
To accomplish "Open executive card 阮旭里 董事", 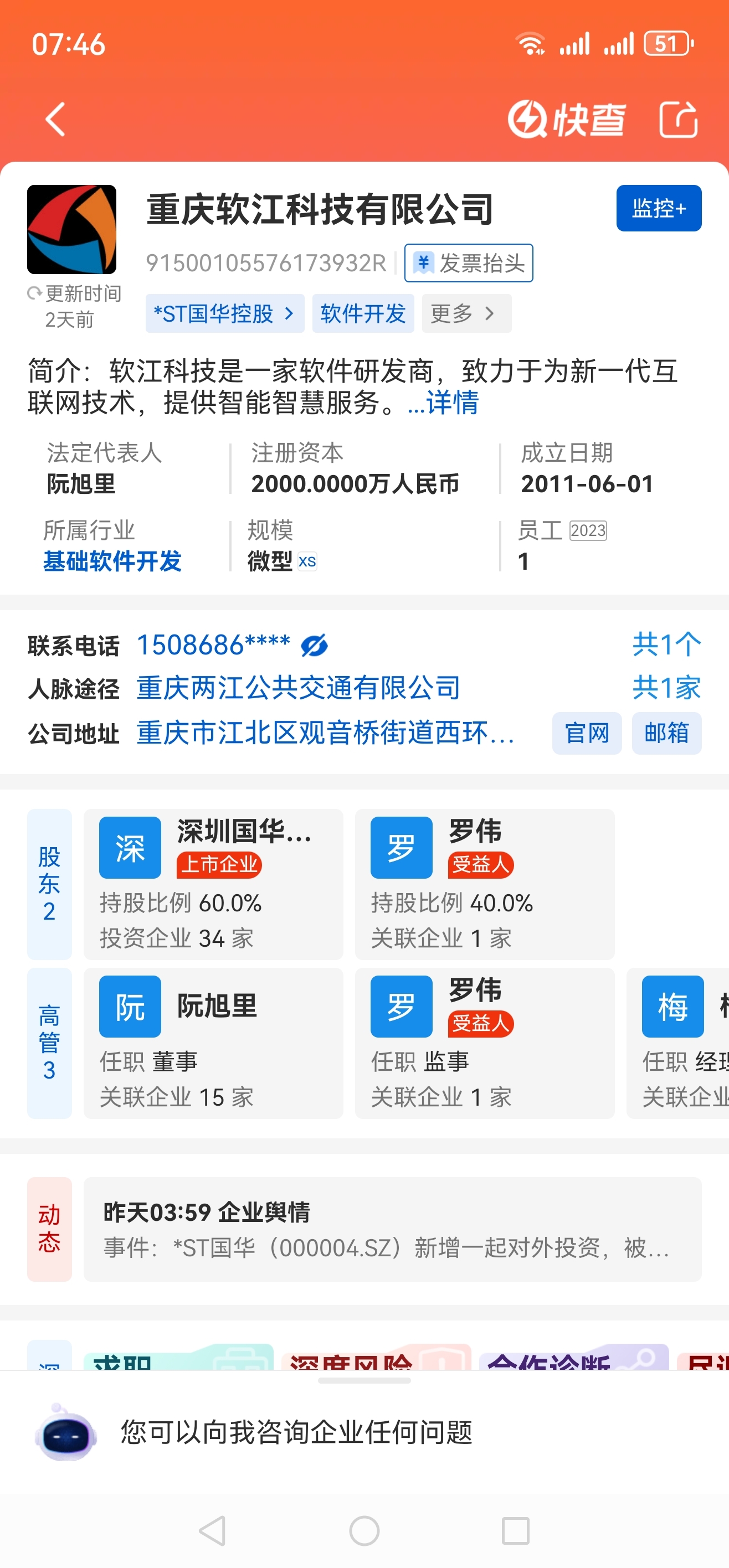I will click(213, 1043).
